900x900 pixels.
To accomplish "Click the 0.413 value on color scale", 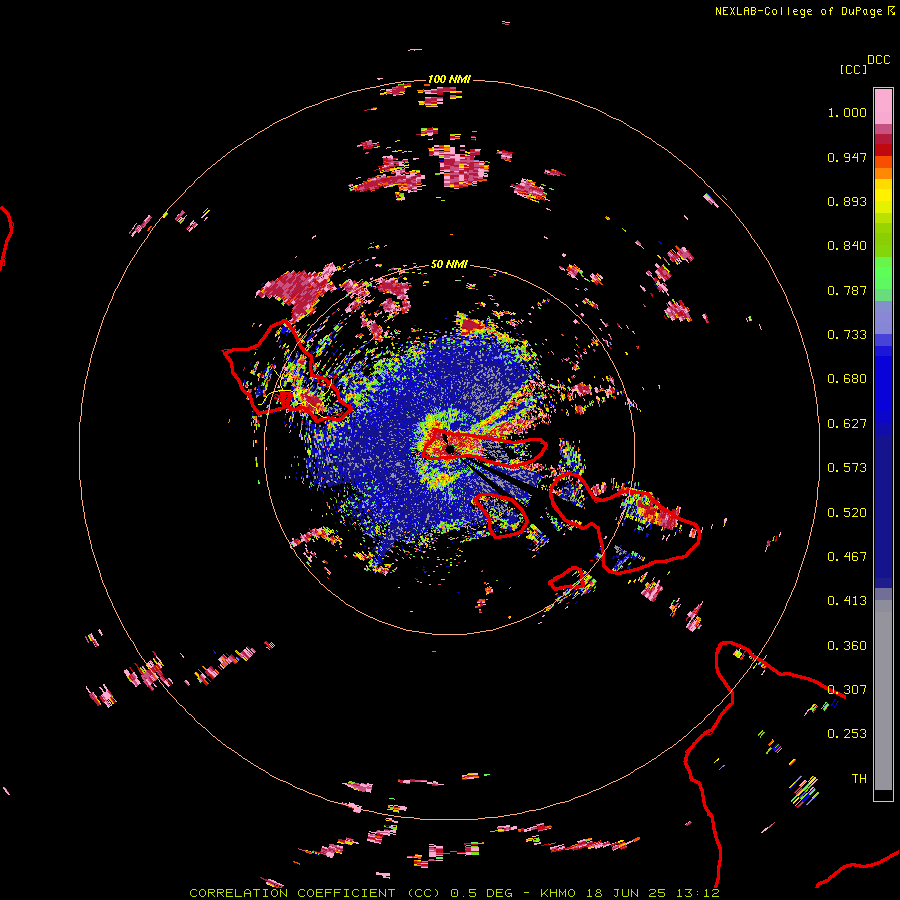I will coord(847,601).
